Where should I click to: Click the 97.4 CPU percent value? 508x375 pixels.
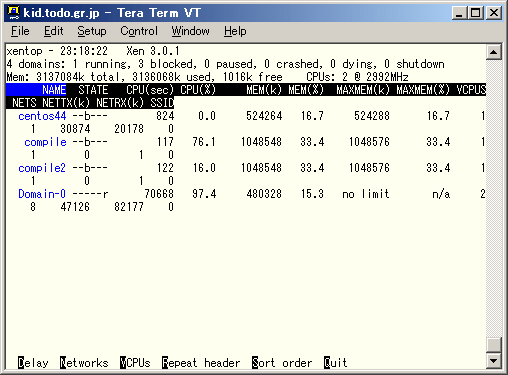tap(204, 194)
